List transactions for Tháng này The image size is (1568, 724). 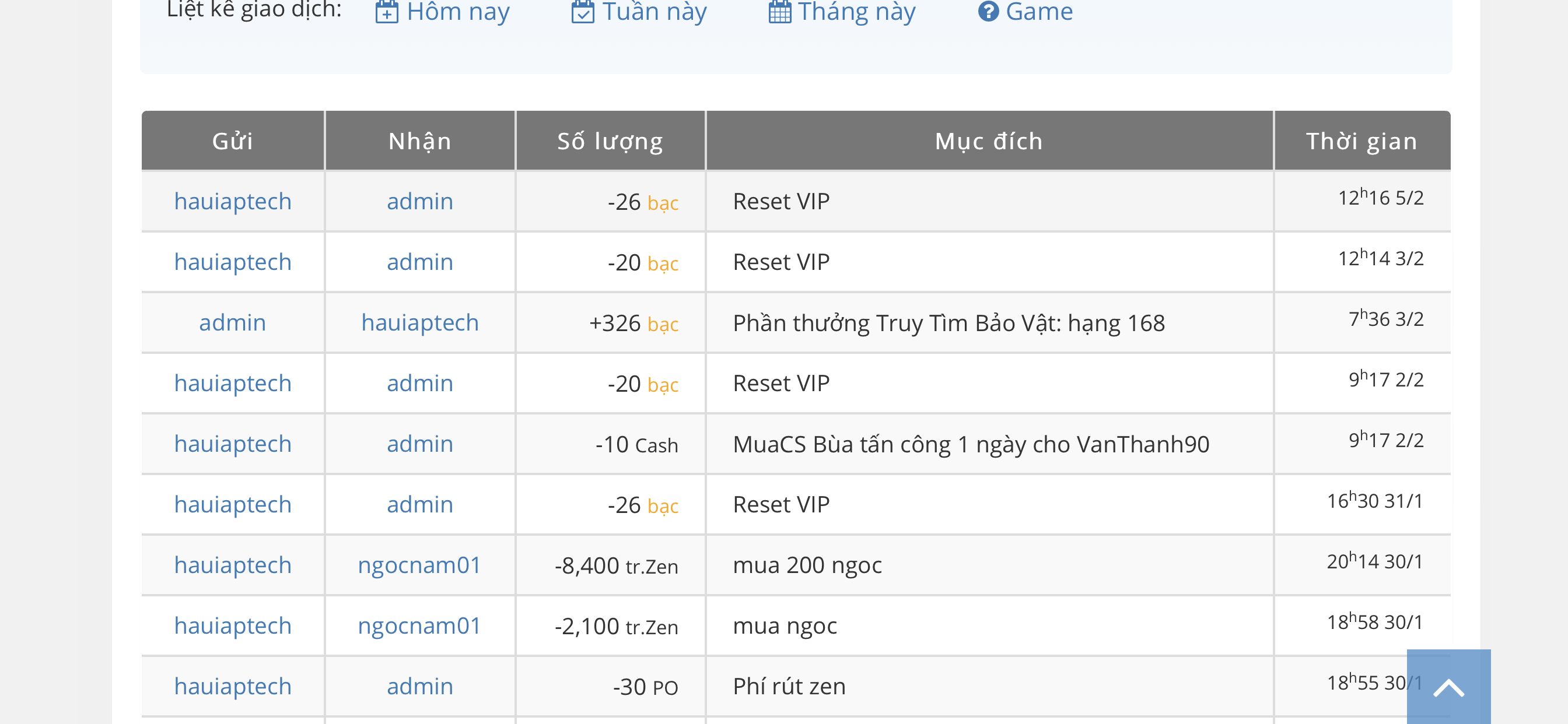click(856, 12)
